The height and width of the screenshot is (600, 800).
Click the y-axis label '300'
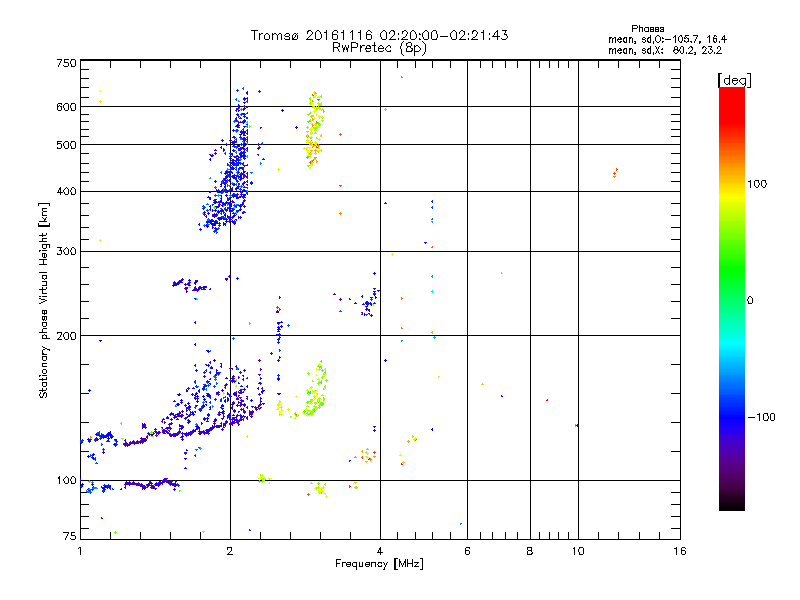(66, 251)
